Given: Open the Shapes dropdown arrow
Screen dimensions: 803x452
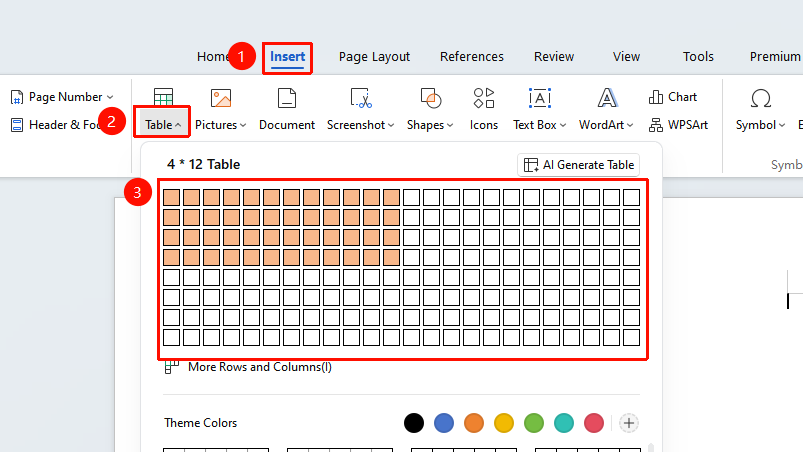Looking at the screenshot, I should 450,125.
